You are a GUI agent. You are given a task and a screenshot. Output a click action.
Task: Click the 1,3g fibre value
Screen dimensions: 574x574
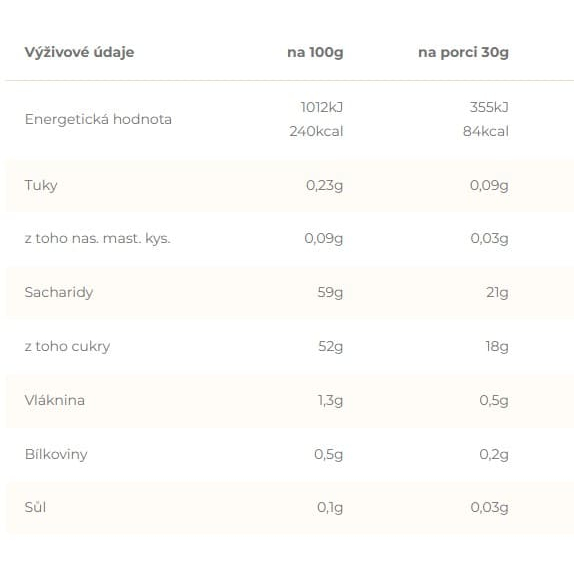click(330, 400)
